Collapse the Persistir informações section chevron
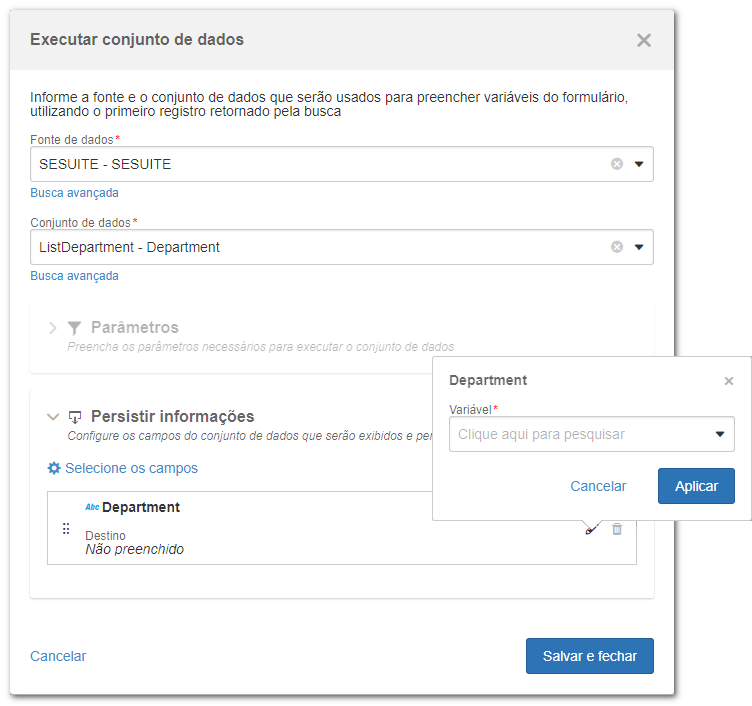752x706 pixels. pyautogui.click(x=53, y=417)
